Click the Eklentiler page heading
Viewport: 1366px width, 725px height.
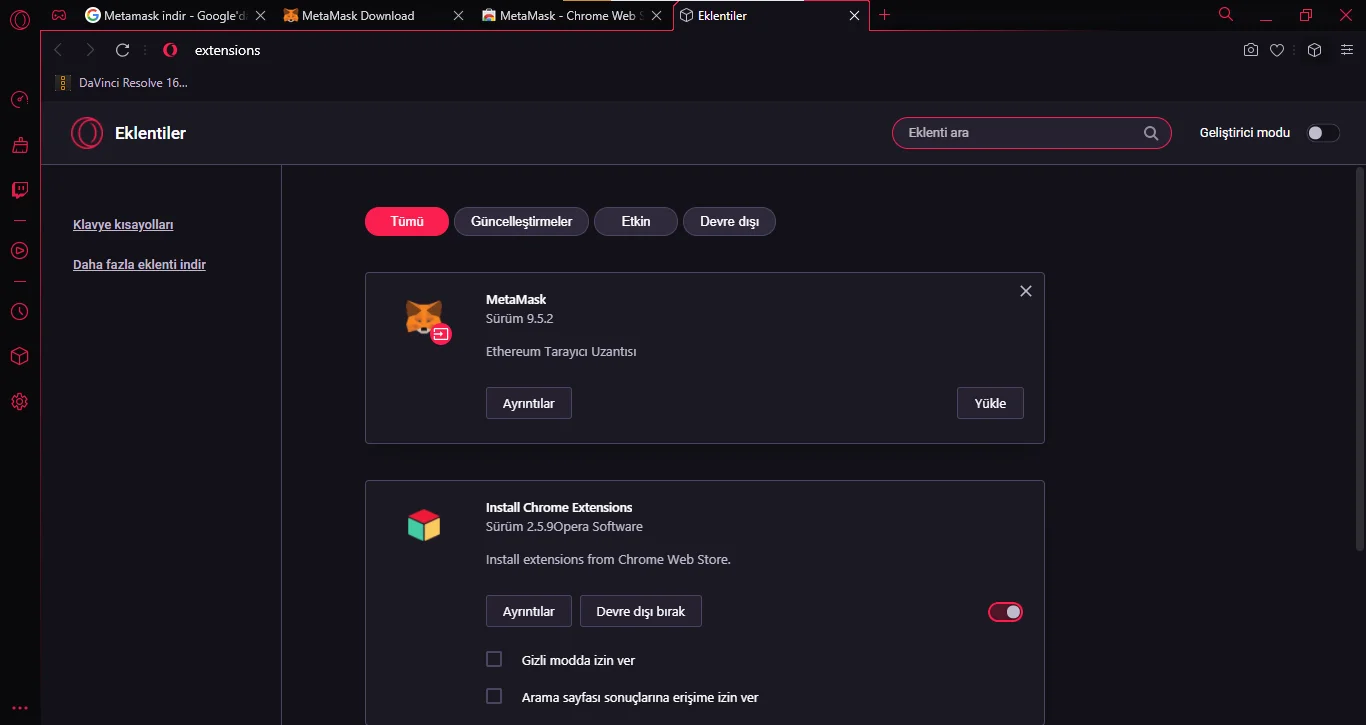coord(150,133)
